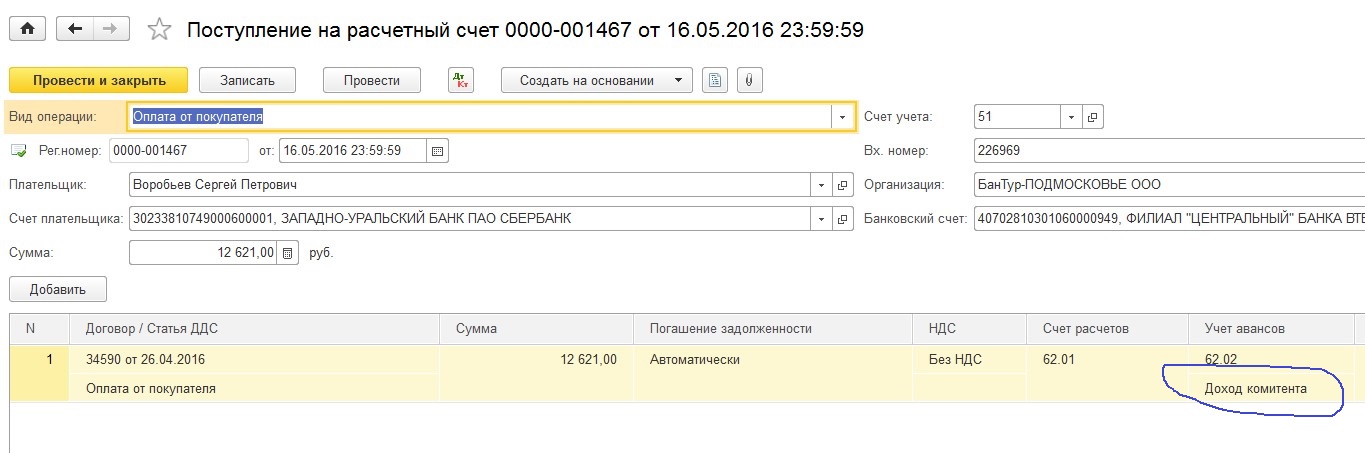The image size is (1365, 453).
Task: Add document to favorites with star
Action: [x=160, y=30]
